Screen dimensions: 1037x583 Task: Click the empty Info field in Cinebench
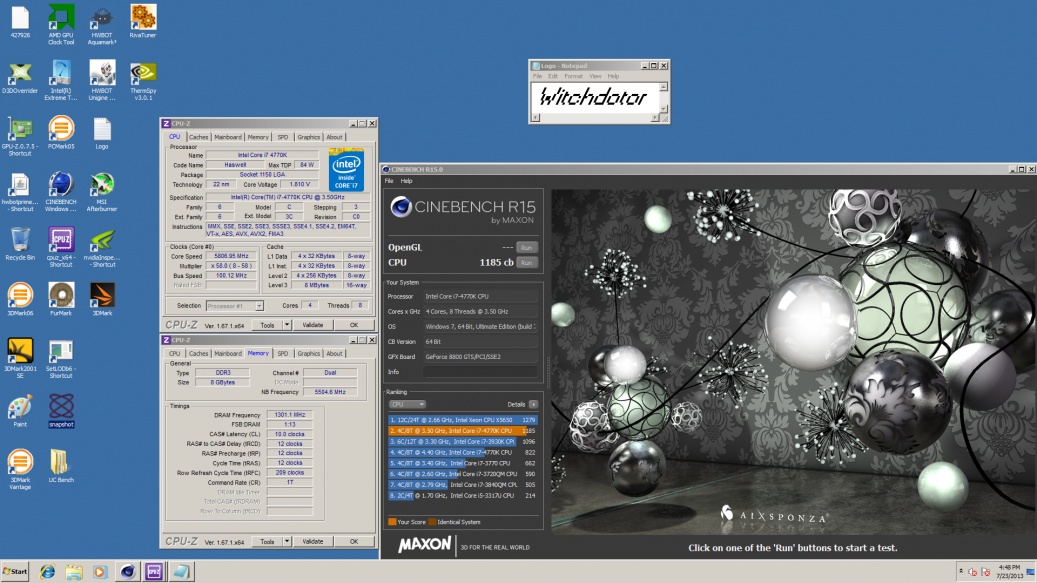click(x=482, y=371)
